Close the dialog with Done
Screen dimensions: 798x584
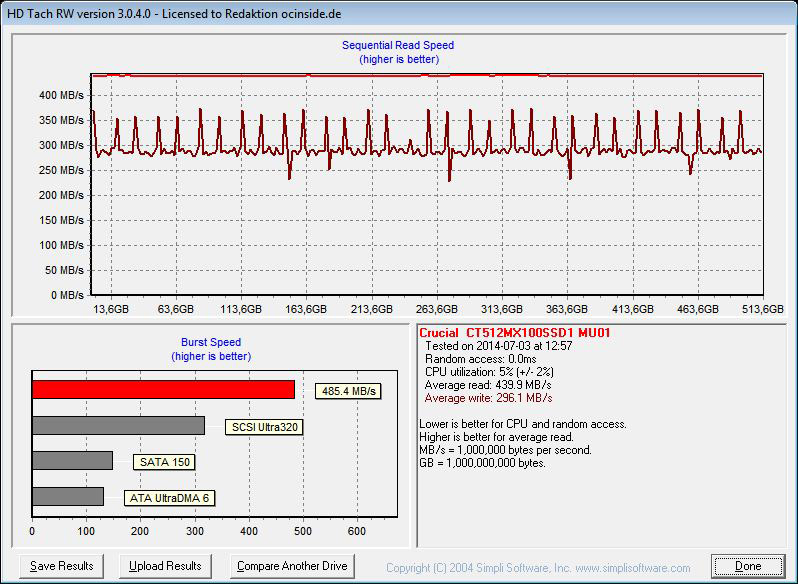748,566
